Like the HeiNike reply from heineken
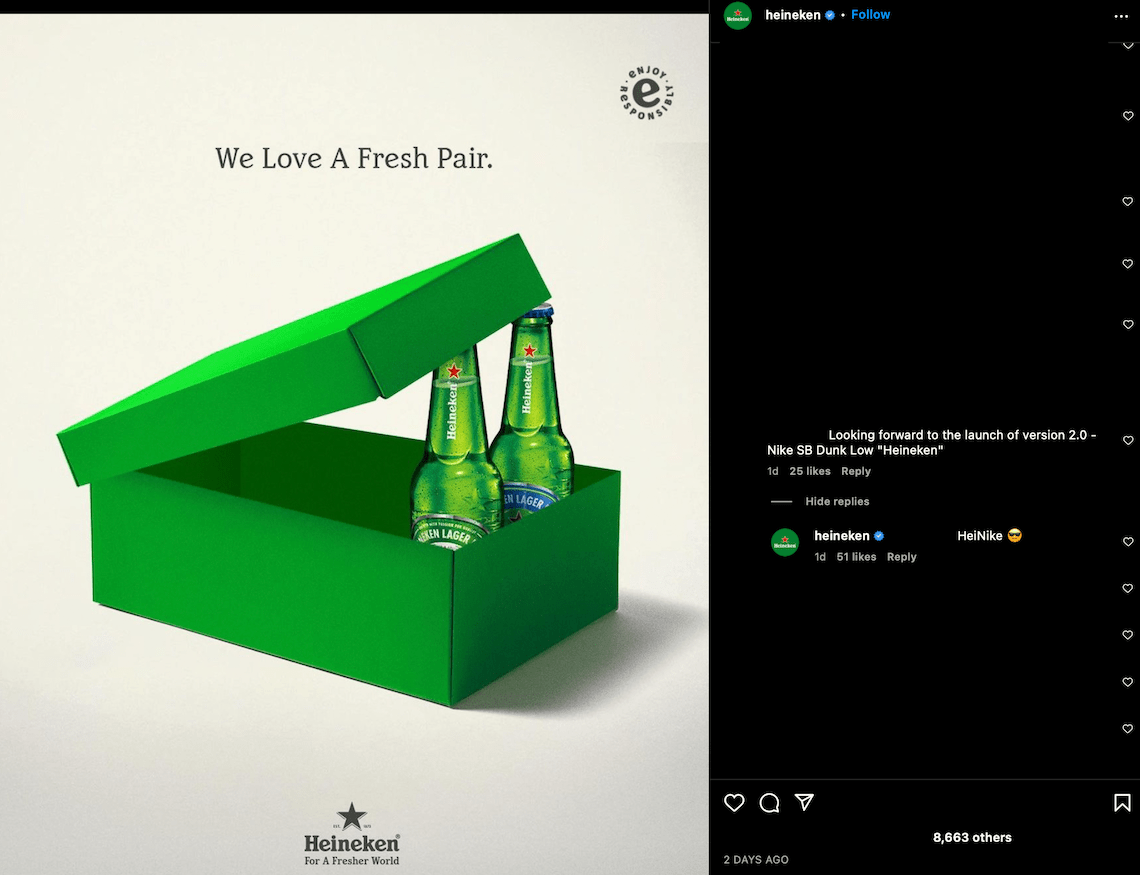The image size is (1140, 875). (x=1128, y=541)
